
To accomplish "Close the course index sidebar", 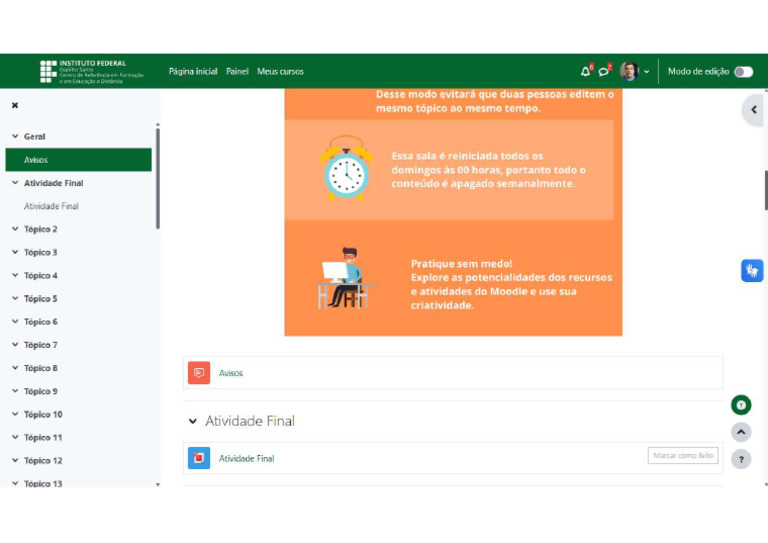I will (x=15, y=105).
